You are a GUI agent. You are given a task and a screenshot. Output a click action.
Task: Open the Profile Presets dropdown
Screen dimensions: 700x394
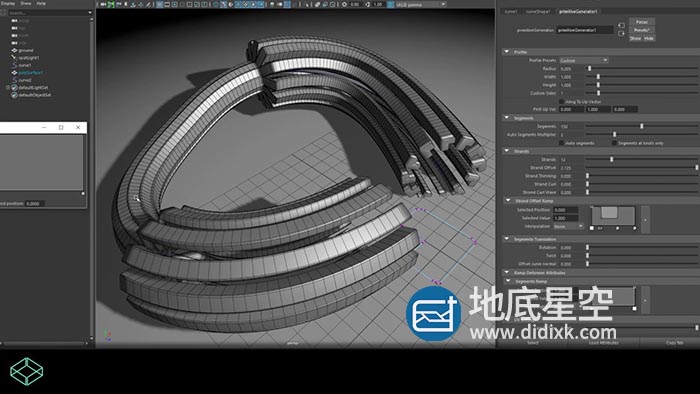coord(583,60)
